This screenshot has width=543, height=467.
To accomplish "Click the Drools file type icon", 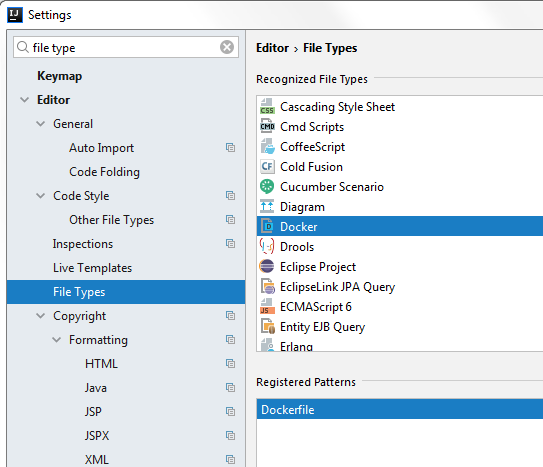I will coord(267,246).
